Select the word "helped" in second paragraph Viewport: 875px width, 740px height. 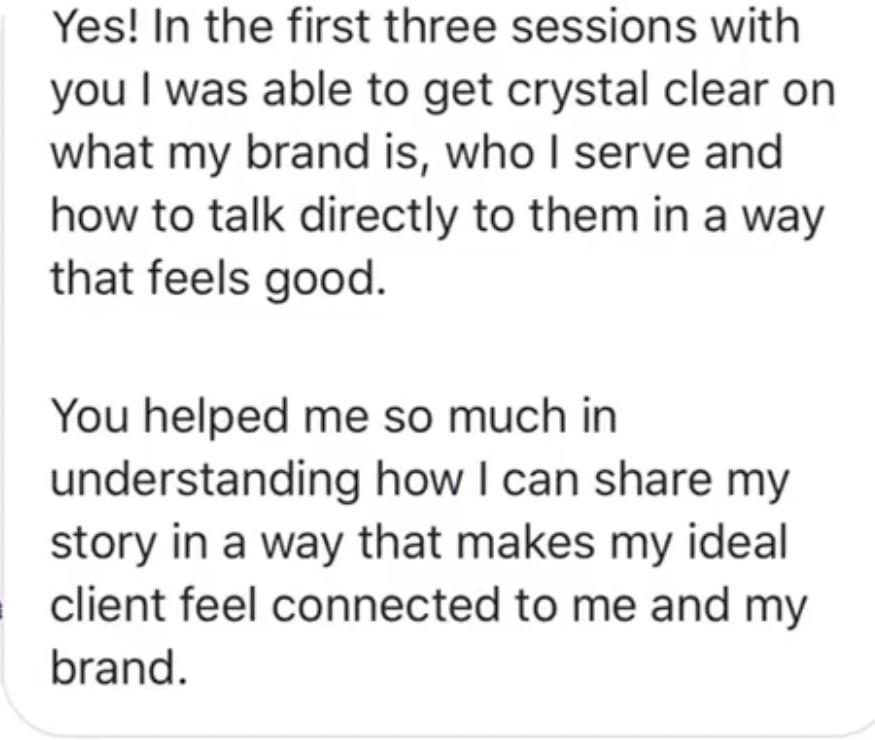click(216, 417)
